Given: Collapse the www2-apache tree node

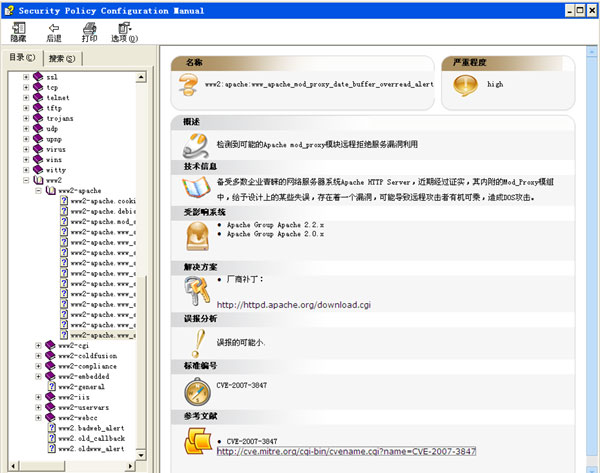Looking at the screenshot, I should (38, 191).
